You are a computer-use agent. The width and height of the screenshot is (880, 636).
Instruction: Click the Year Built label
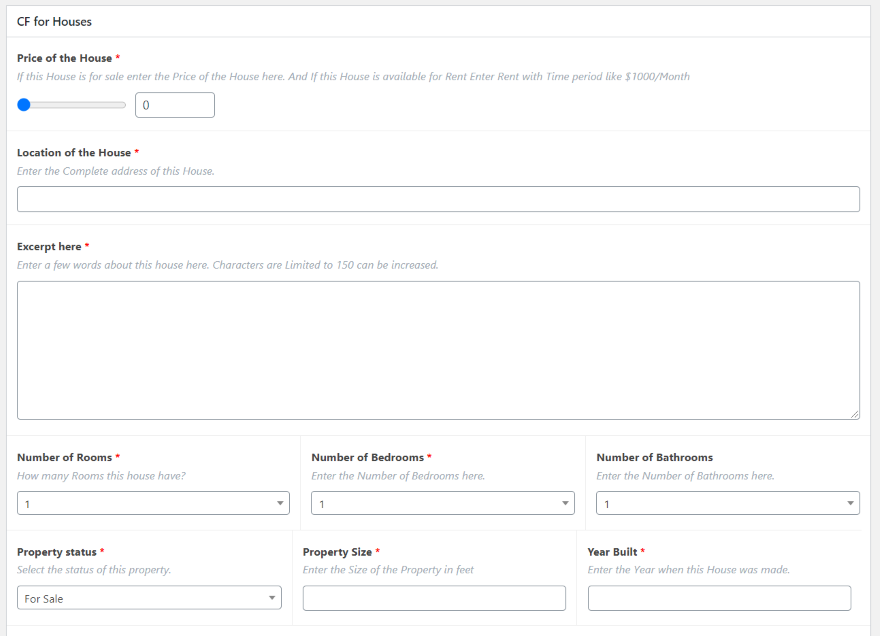pos(612,552)
